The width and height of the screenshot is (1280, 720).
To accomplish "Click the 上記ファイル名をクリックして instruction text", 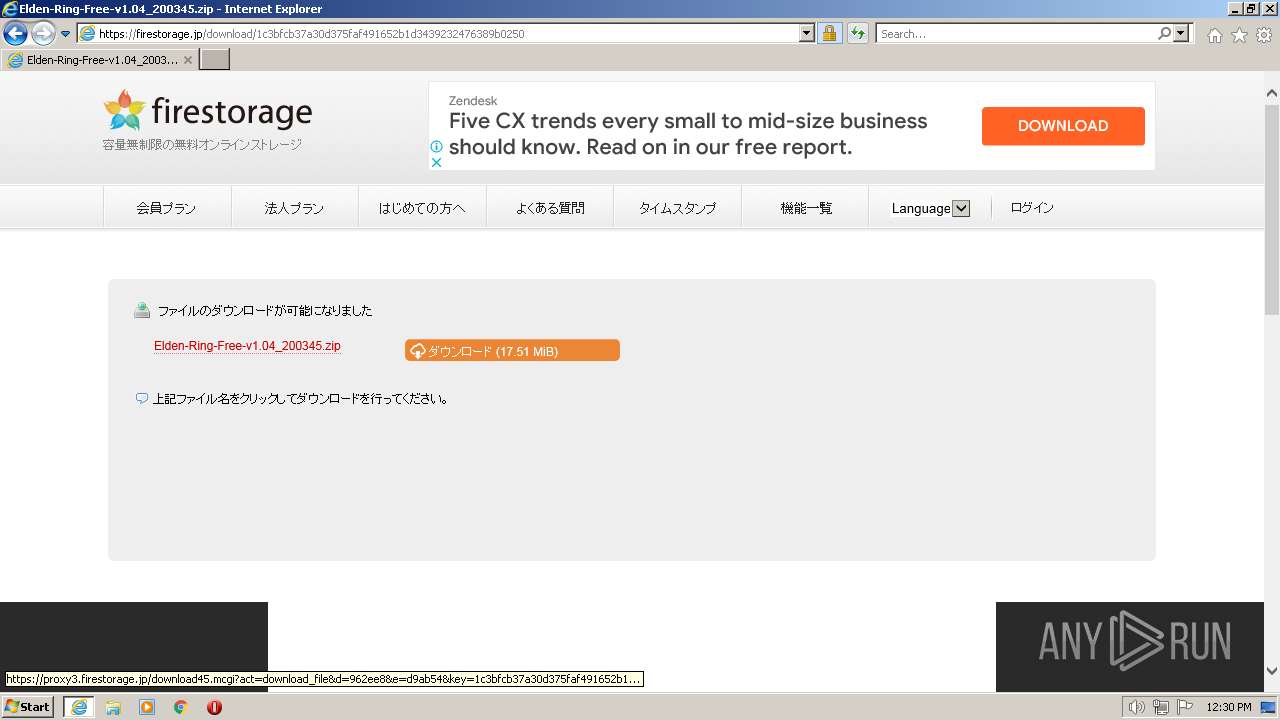I will pos(300,398).
